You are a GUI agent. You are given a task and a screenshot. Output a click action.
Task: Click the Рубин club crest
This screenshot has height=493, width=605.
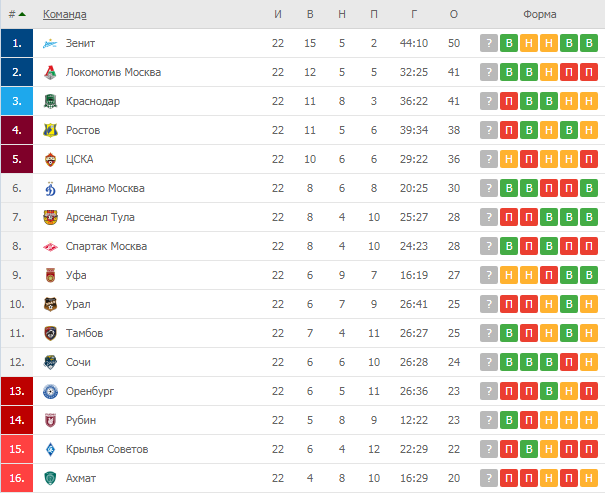pyautogui.click(x=50, y=420)
